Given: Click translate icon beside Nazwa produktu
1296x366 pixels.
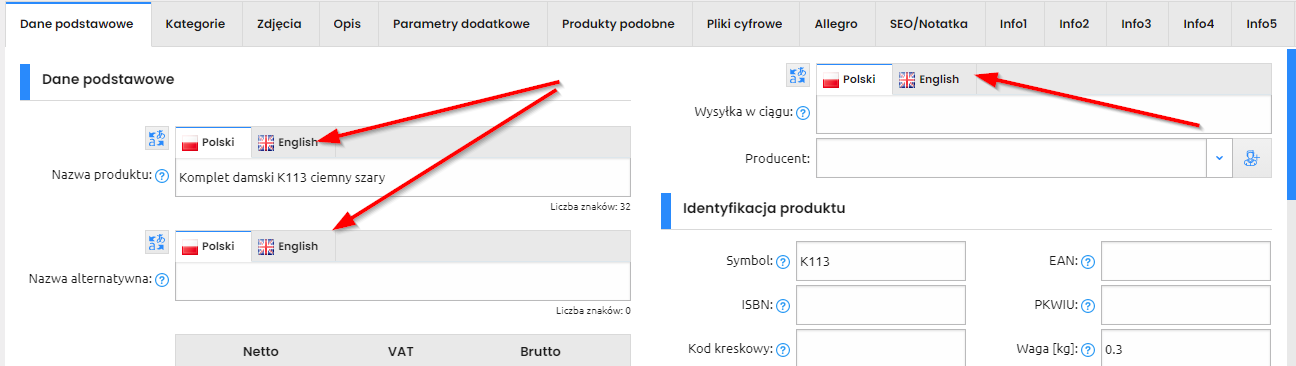Looking at the screenshot, I should (157, 138).
